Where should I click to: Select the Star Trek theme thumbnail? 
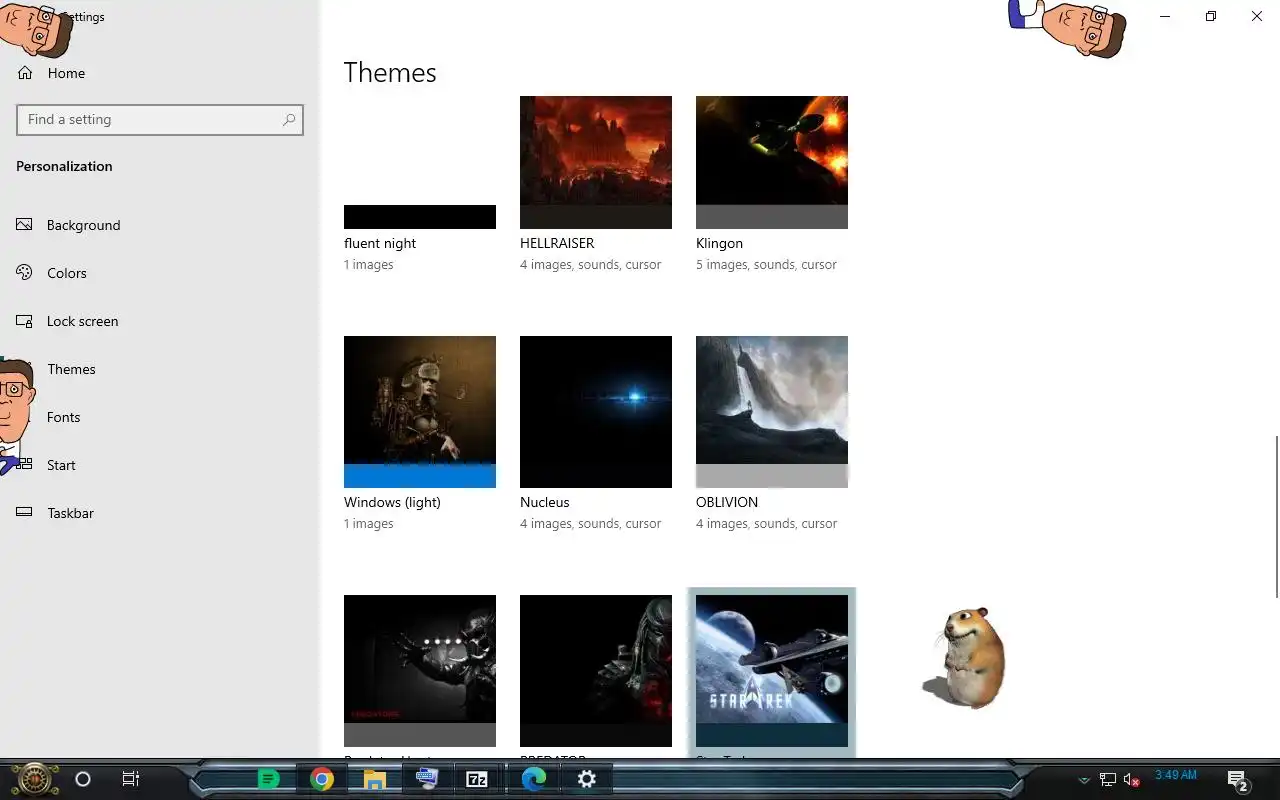[x=772, y=670]
